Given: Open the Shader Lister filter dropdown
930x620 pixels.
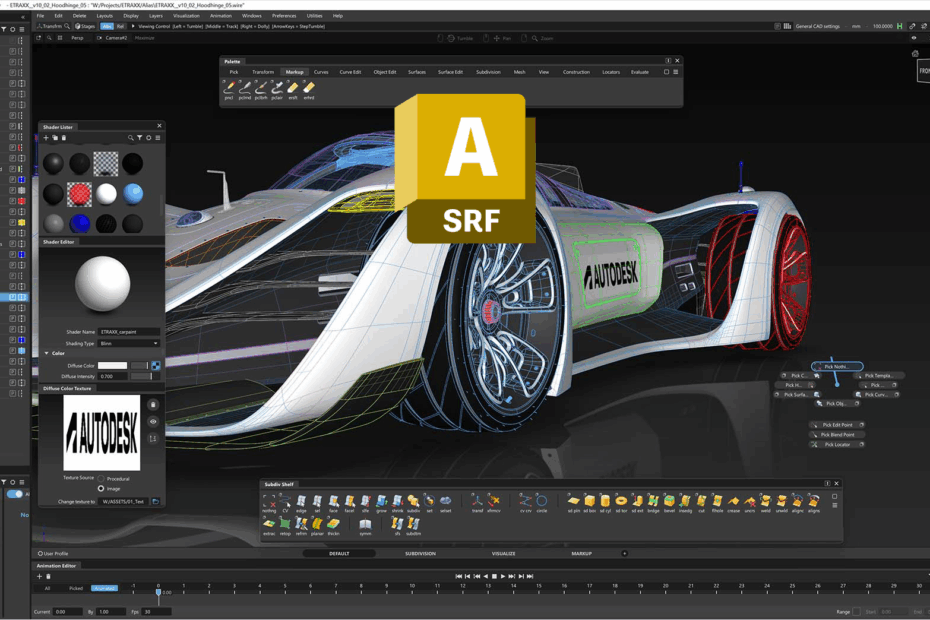Looking at the screenshot, I should (x=141, y=138).
